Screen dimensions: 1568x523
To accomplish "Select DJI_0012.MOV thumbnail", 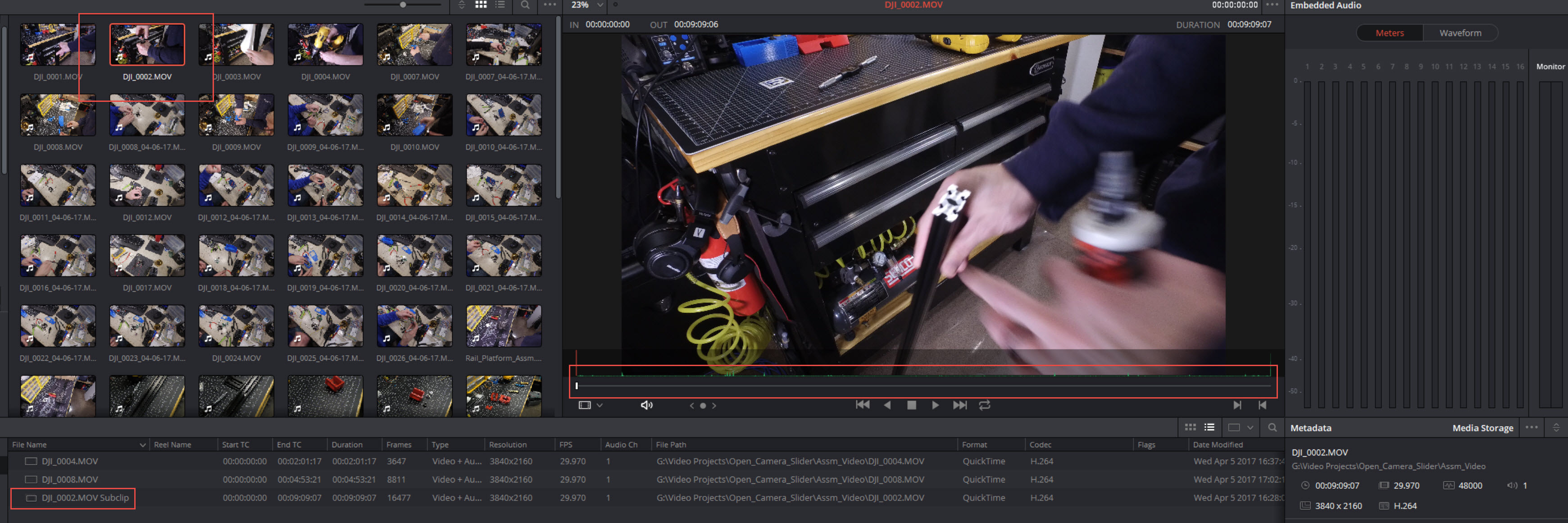I will point(147,185).
